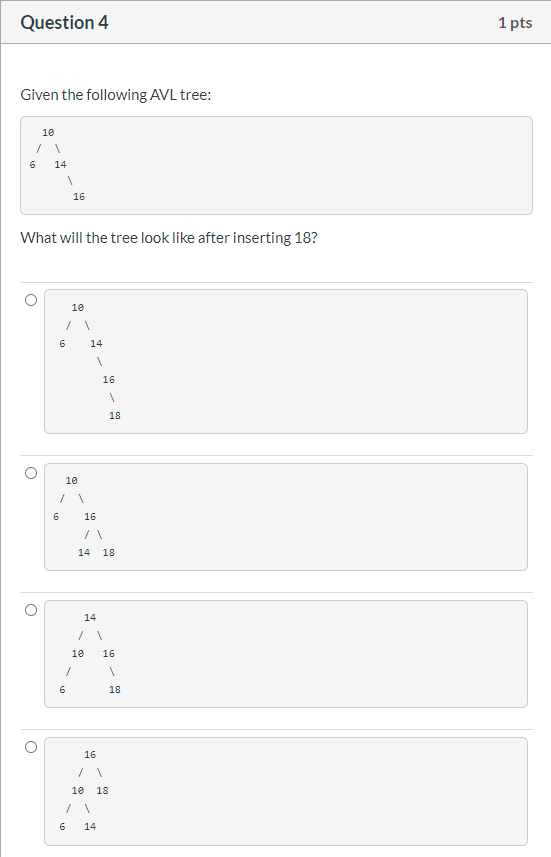Click node 6 in the third answer's tree
Viewport: 551px width, 857px height.
(x=62, y=690)
